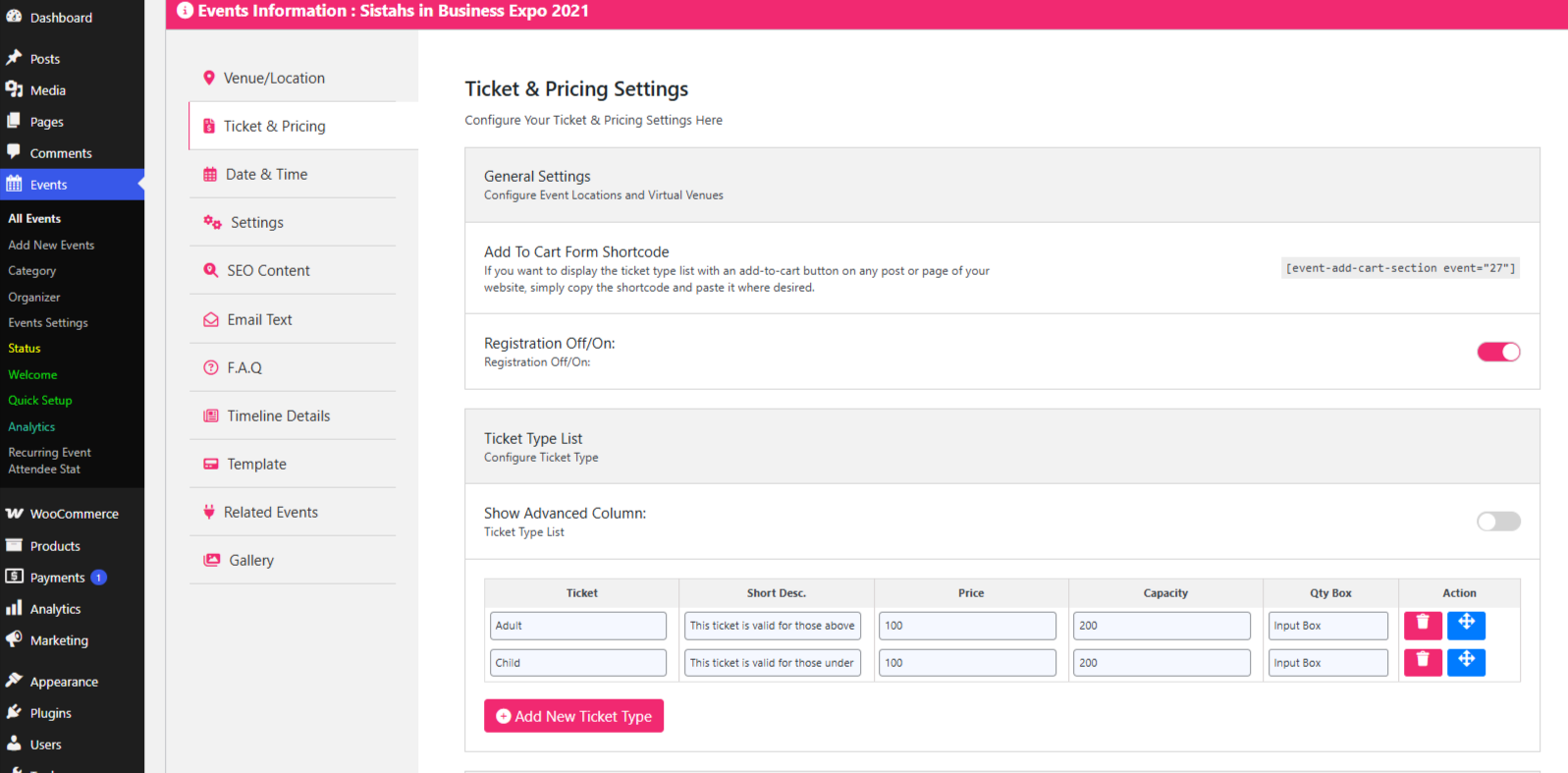This screenshot has width=1568, height=773.
Task: Select the add-to-cart shortcode text
Action: click(1400, 268)
